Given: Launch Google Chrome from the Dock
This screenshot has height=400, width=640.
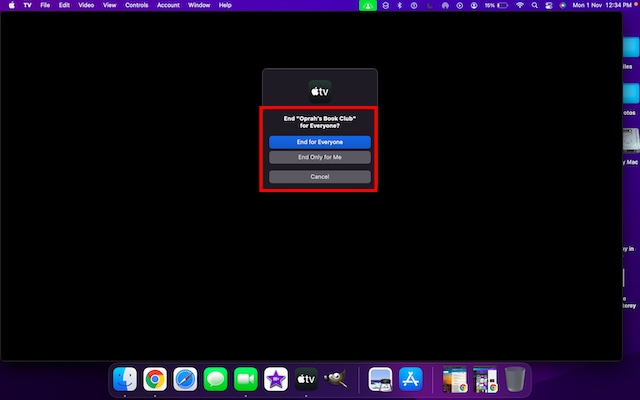Looking at the screenshot, I should 155,379.
